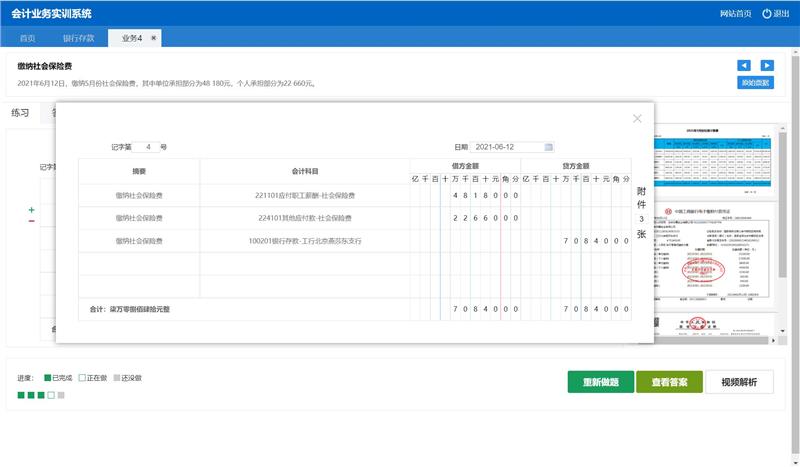Viewport: 800px width, 467px height.
Task: Click the 退出 power icon
Action: [767, 14]
